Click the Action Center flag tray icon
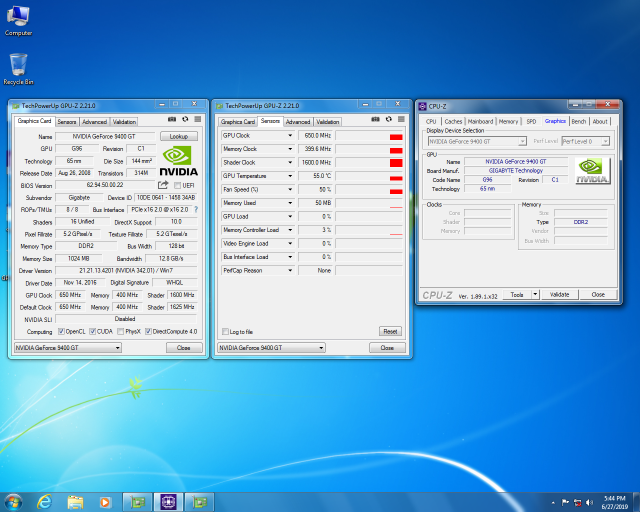 click(565, 503)
